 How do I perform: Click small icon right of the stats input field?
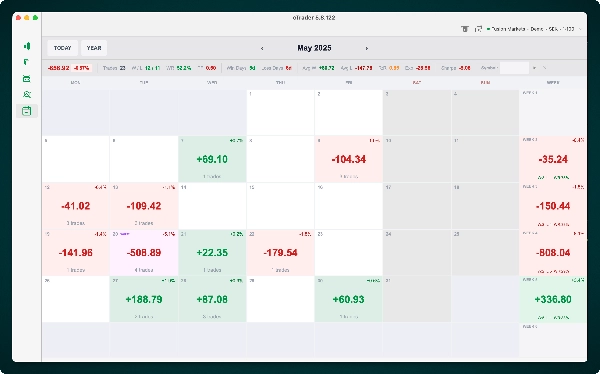(534, 68)
